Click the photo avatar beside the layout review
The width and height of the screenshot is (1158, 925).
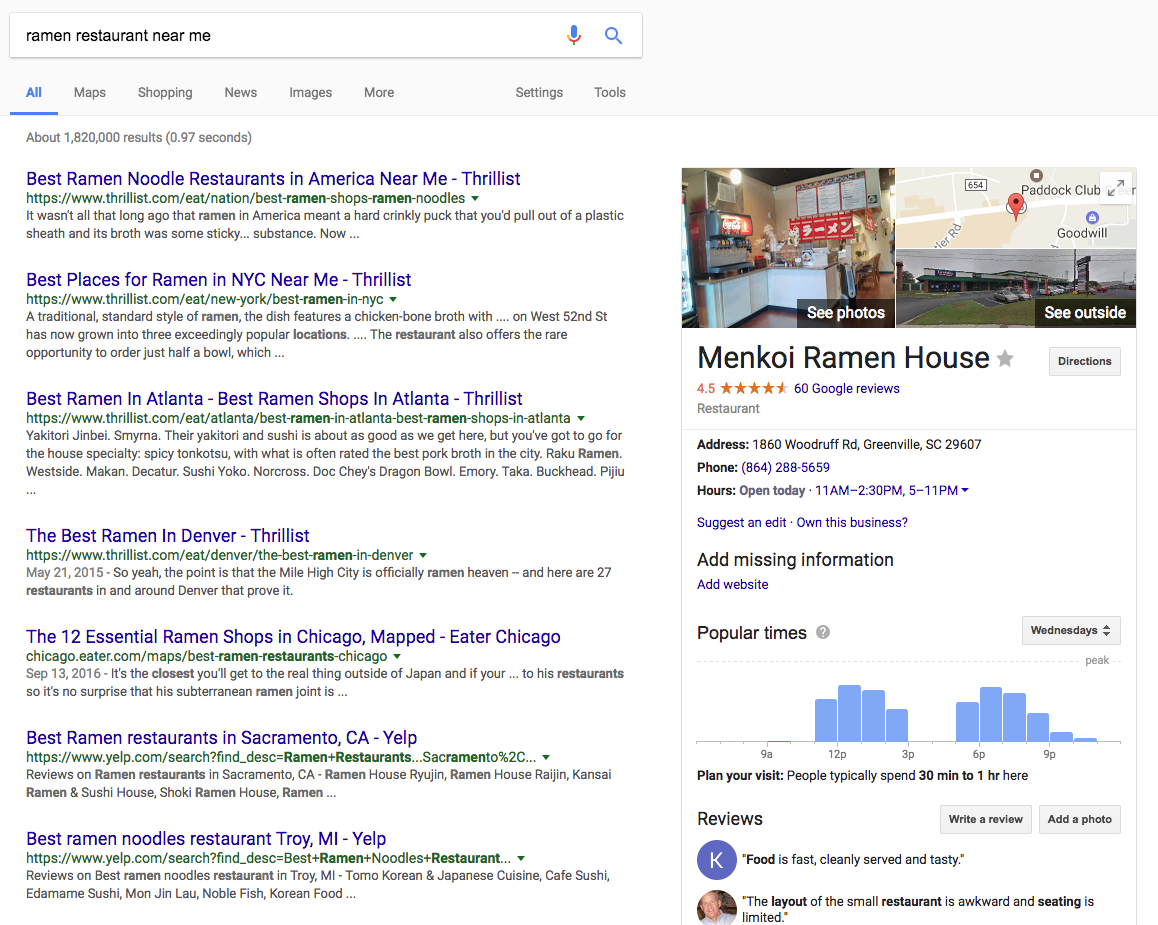[x=716, y=909]
